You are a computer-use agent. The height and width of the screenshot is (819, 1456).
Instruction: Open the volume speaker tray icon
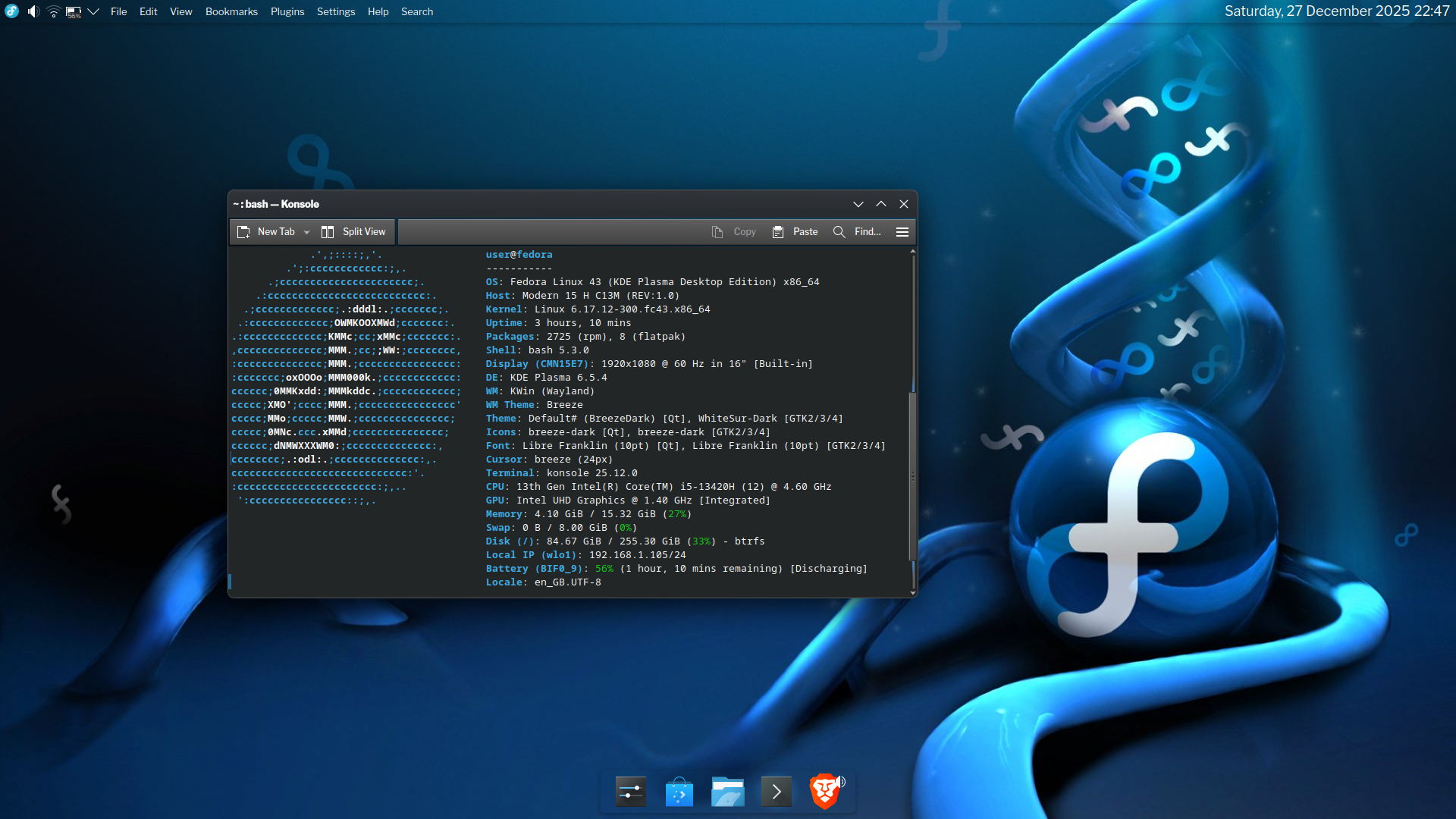(33, 11)
